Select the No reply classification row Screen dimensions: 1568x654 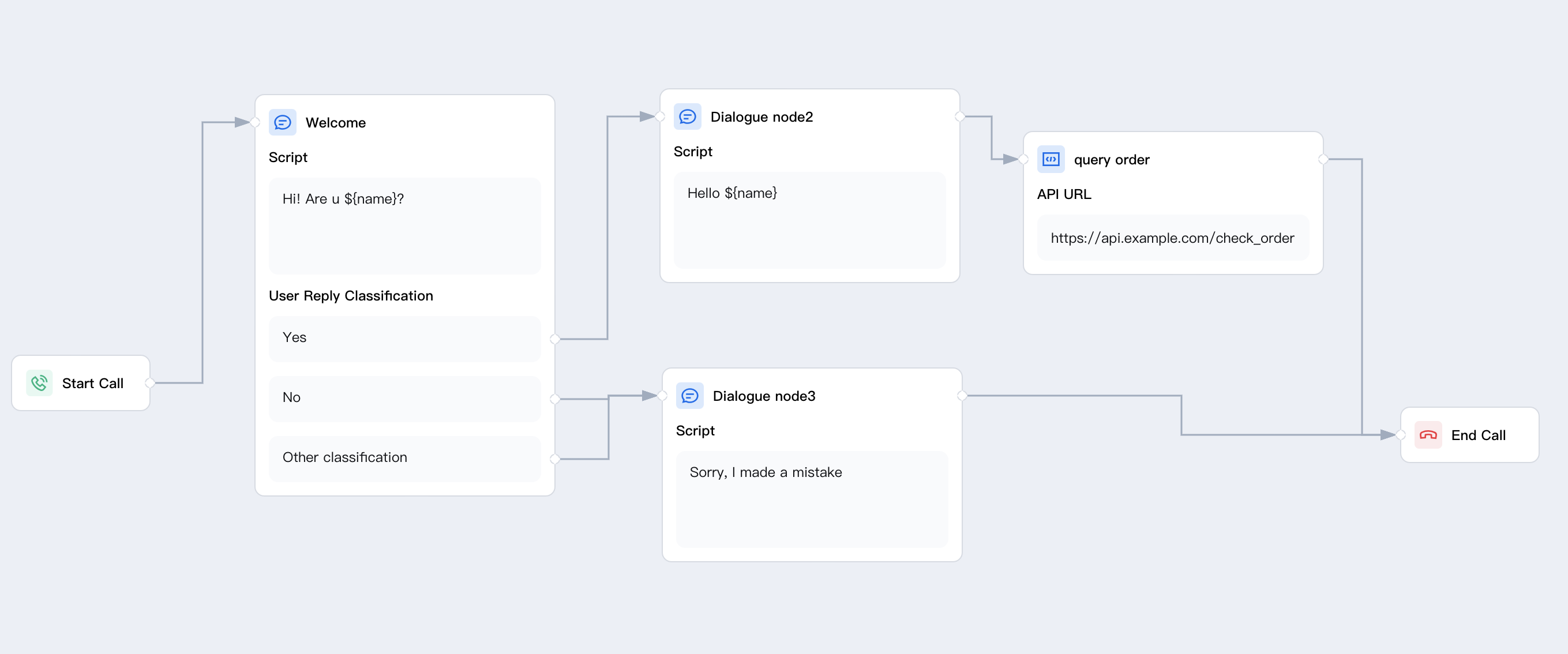[404, 398]
